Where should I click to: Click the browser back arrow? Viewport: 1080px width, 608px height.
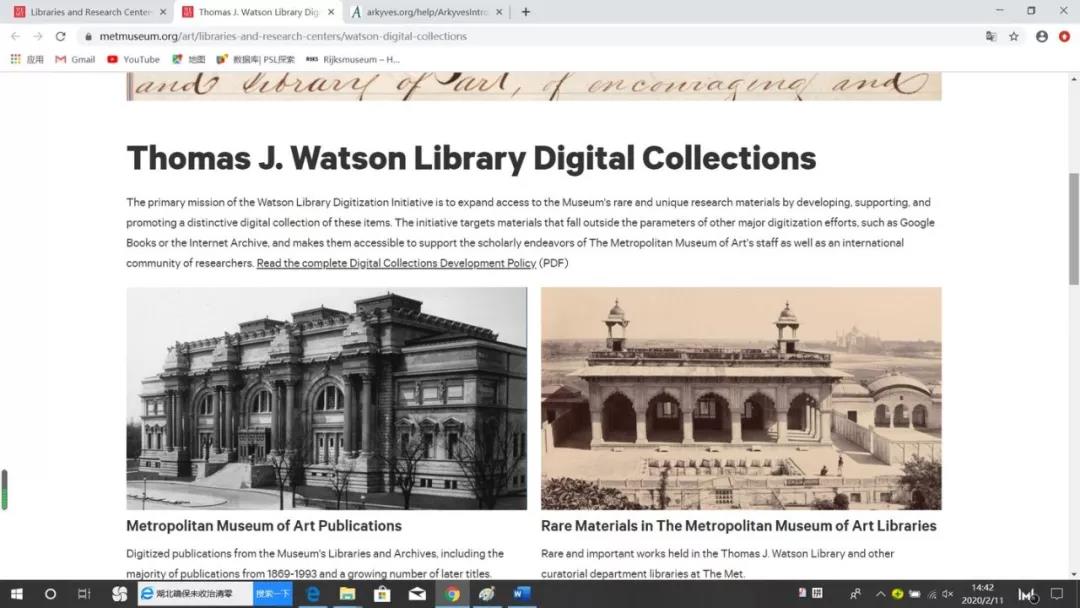pos(15,36)
